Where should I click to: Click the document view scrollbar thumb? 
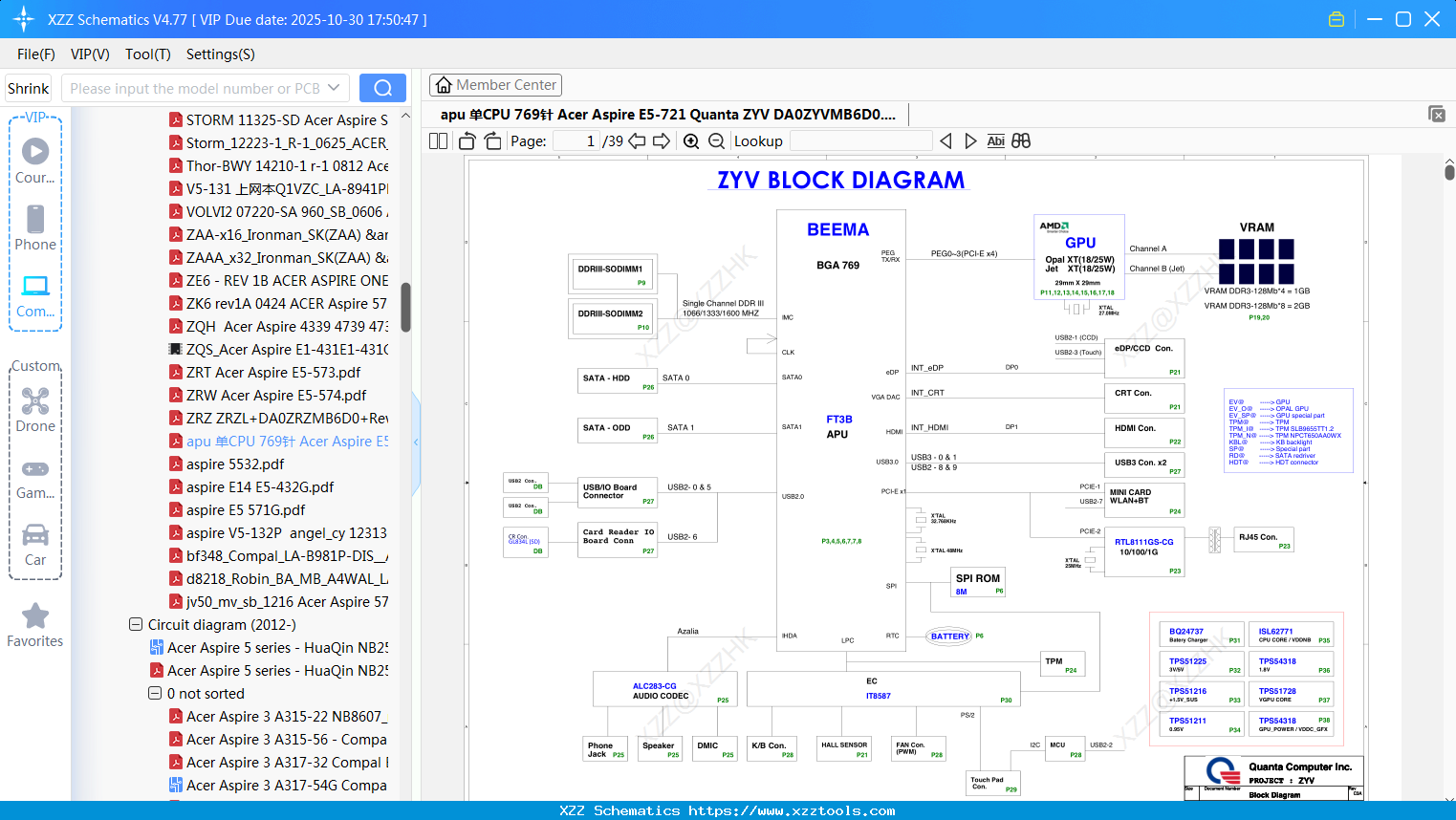point(1449,172)
